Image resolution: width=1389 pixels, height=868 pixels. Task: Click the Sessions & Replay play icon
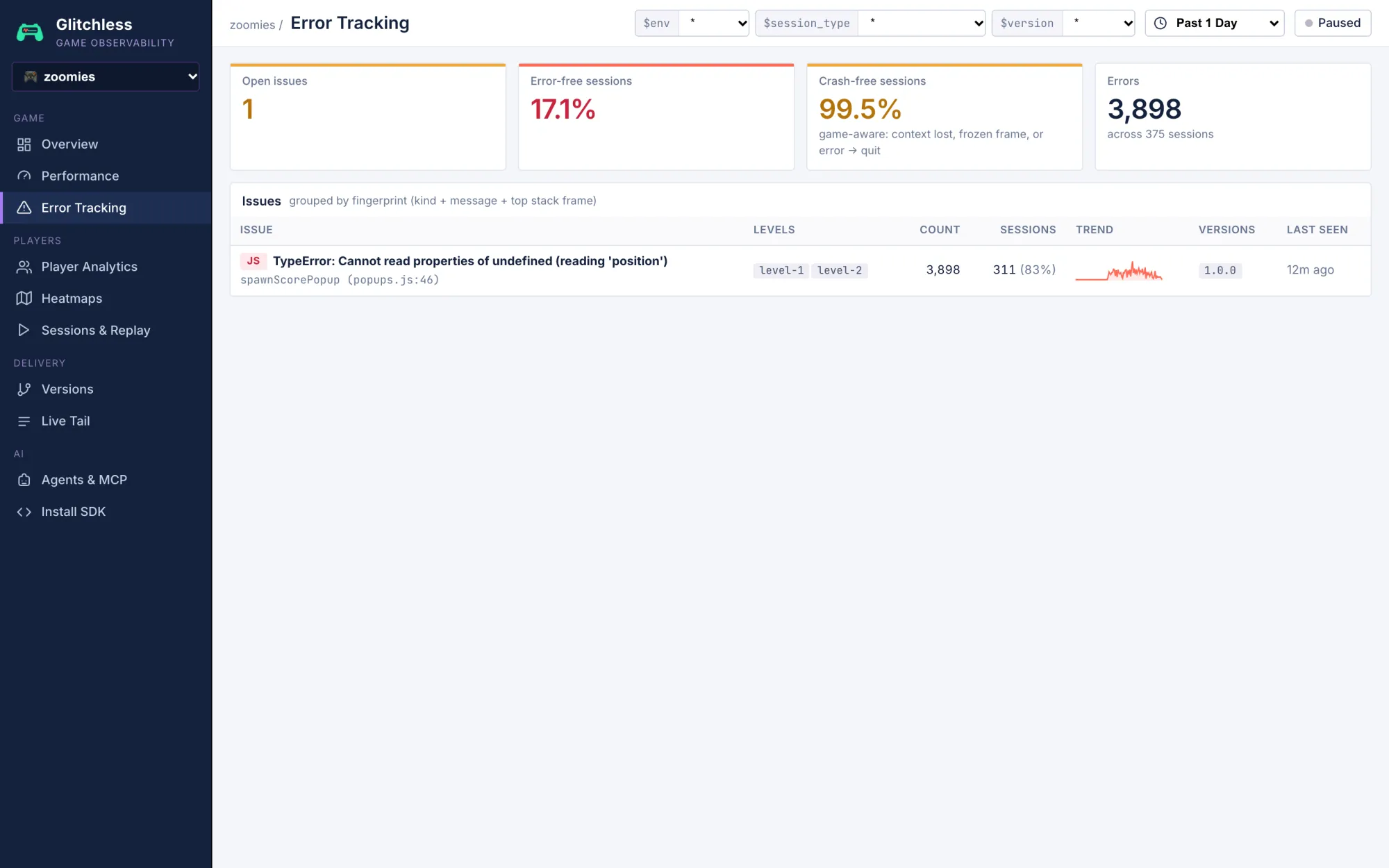click(x=24, y=331)
